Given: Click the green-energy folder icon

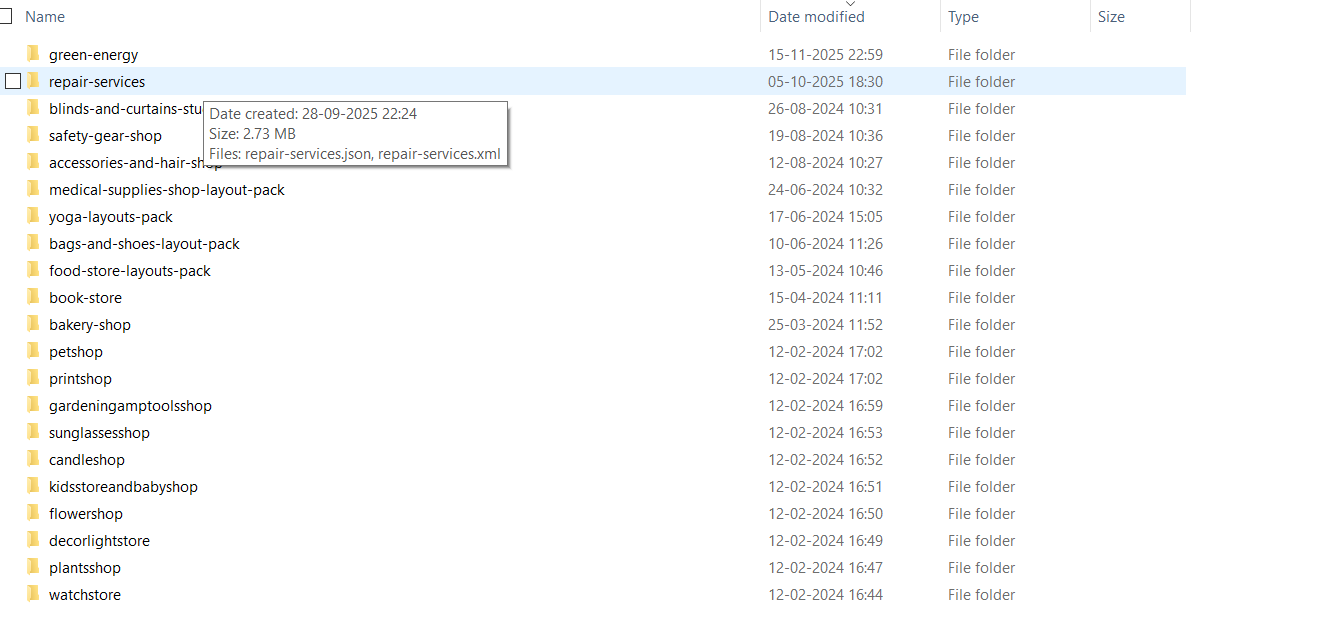Looking at the screenshot, I should click(x=33, y=54).
